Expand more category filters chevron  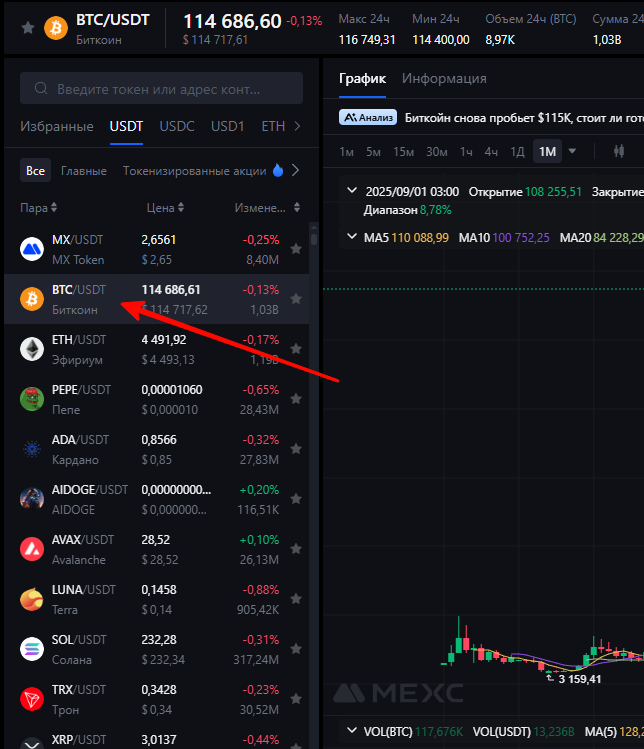pyautogui.click(x=295, y=170)
